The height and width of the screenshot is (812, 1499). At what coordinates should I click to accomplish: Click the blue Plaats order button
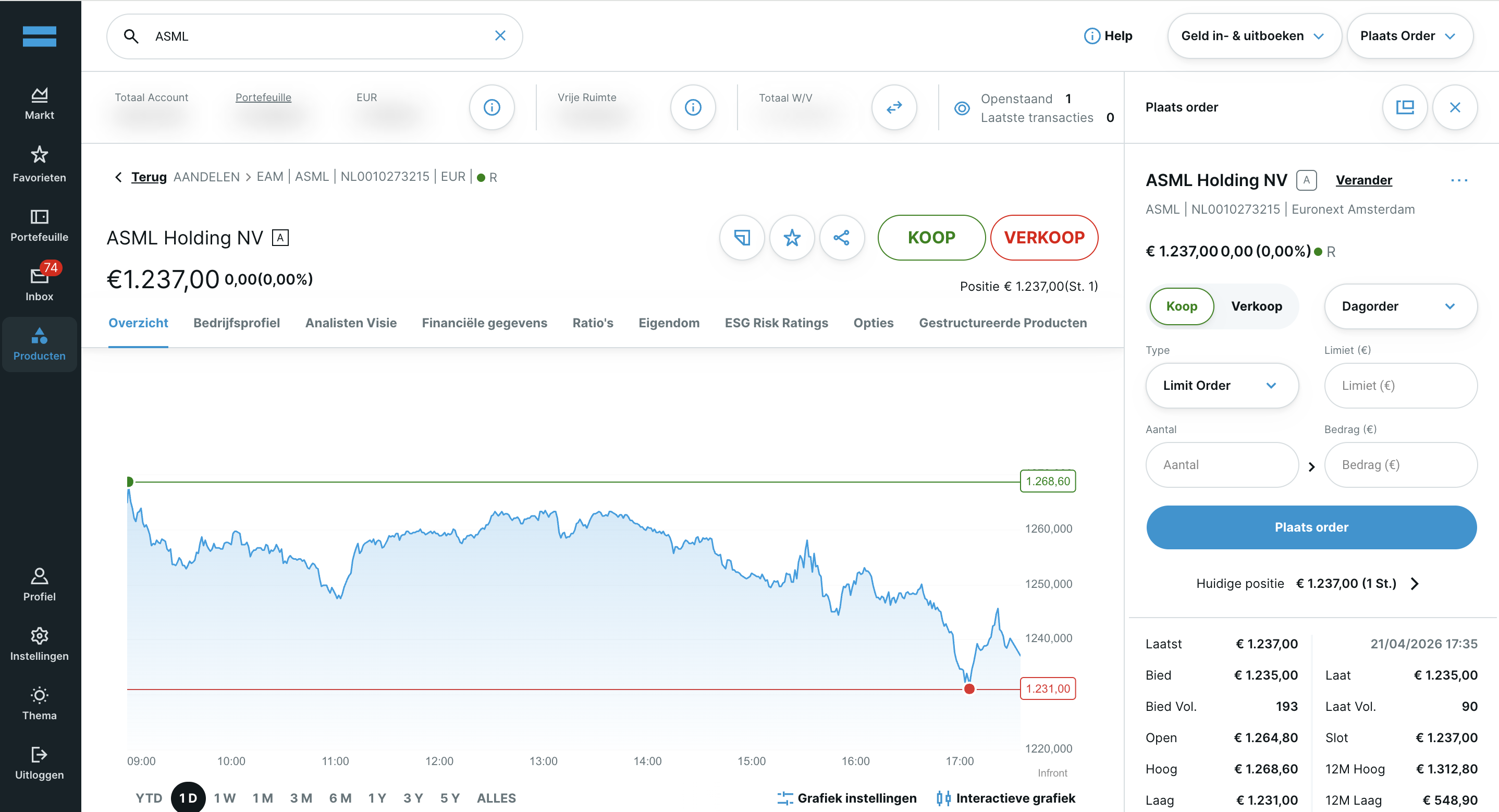tap(1311, 527)
